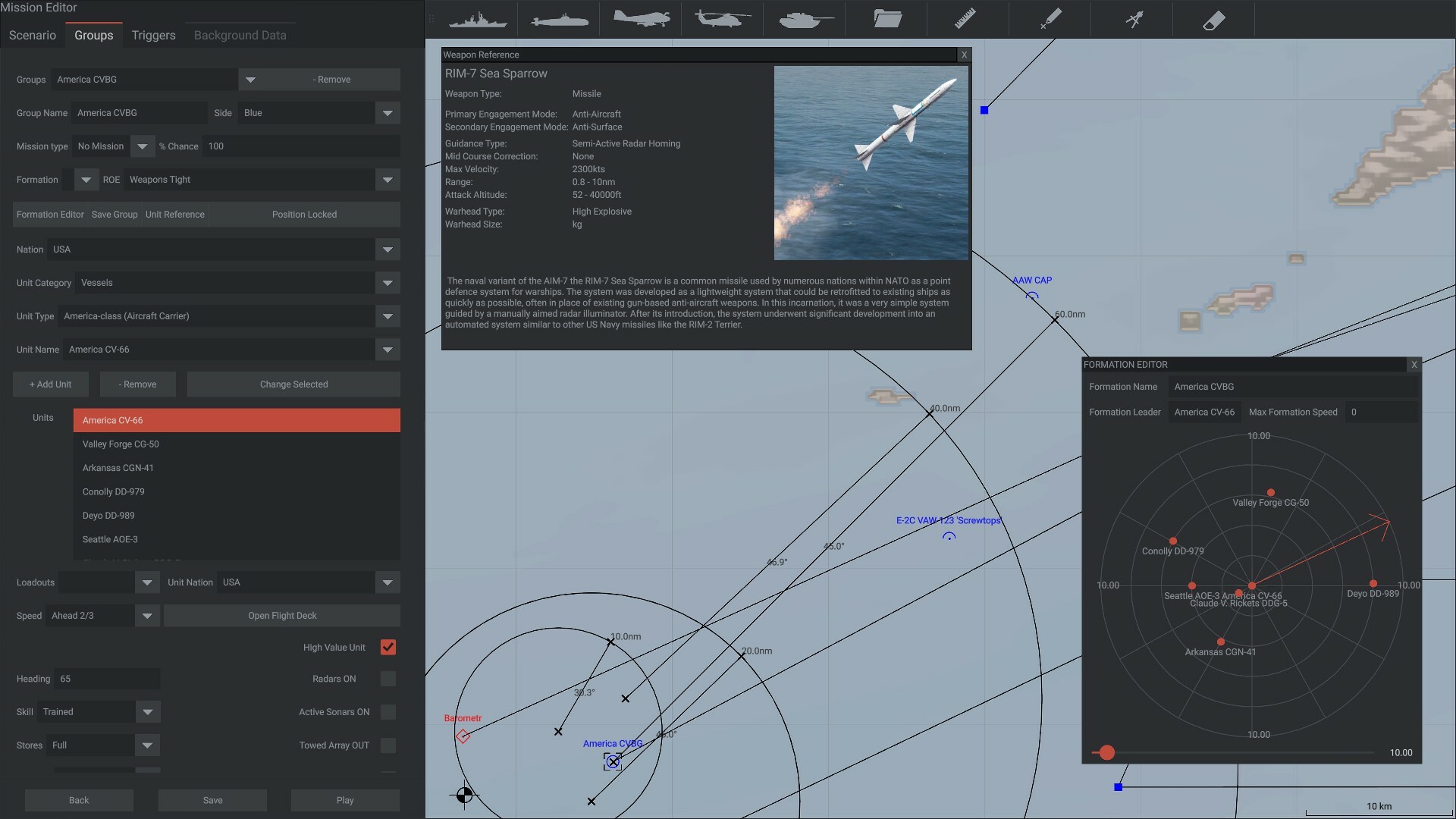Switch to the Triggers tab
The height and width of the screenshot is (819, 1456).
[x=153, y=35]
